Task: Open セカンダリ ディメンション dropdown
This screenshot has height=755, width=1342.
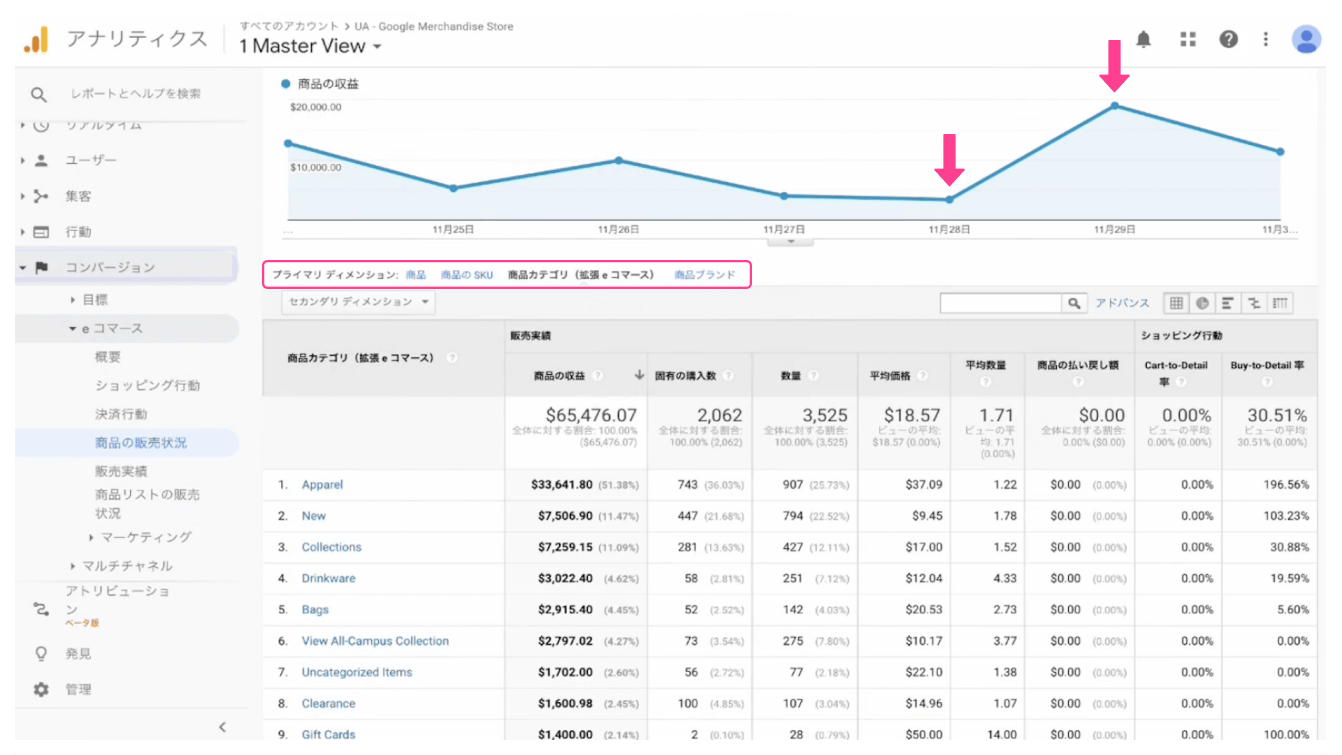Action: tap(359, 302)
